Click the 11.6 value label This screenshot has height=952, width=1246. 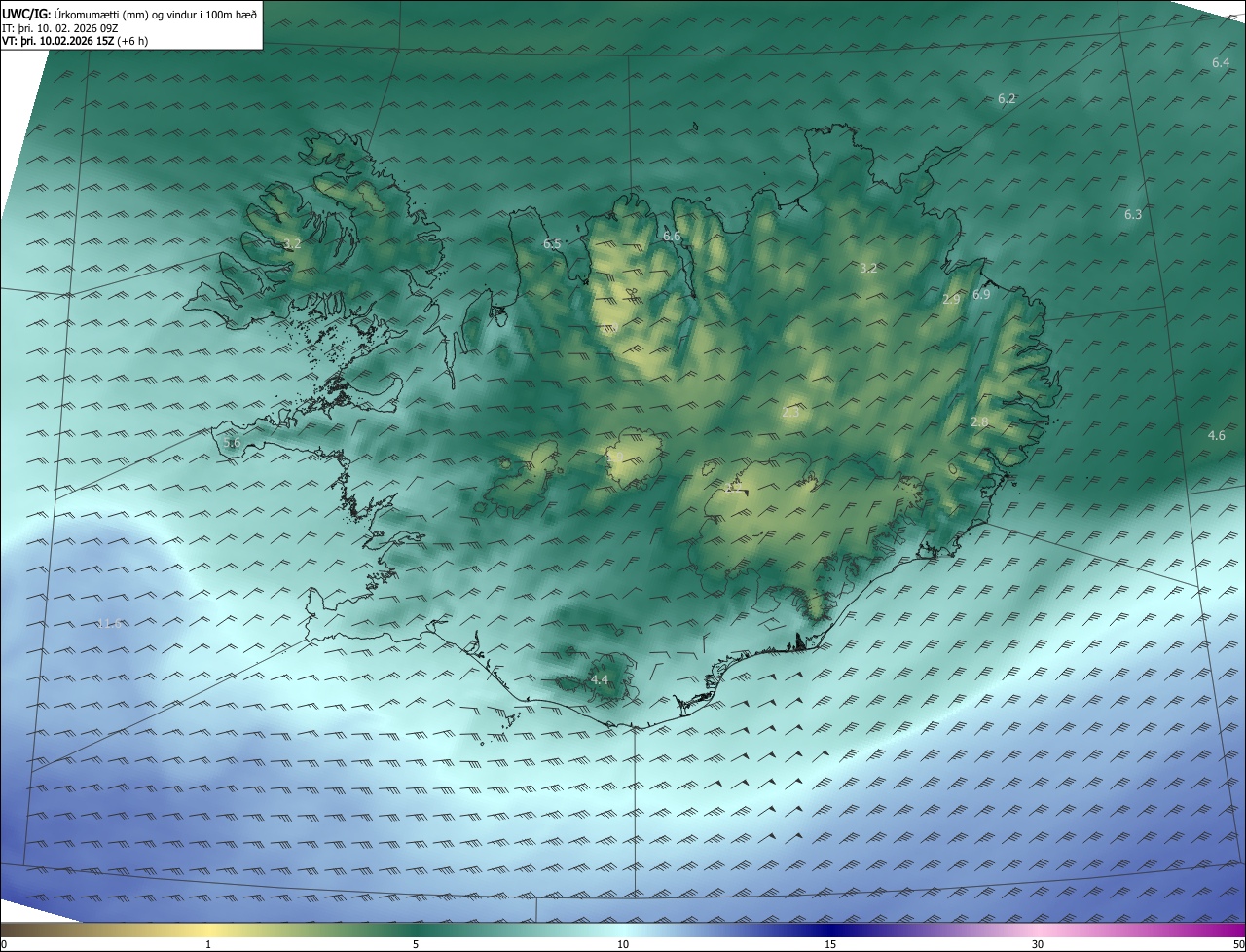(x=109, y=623)
